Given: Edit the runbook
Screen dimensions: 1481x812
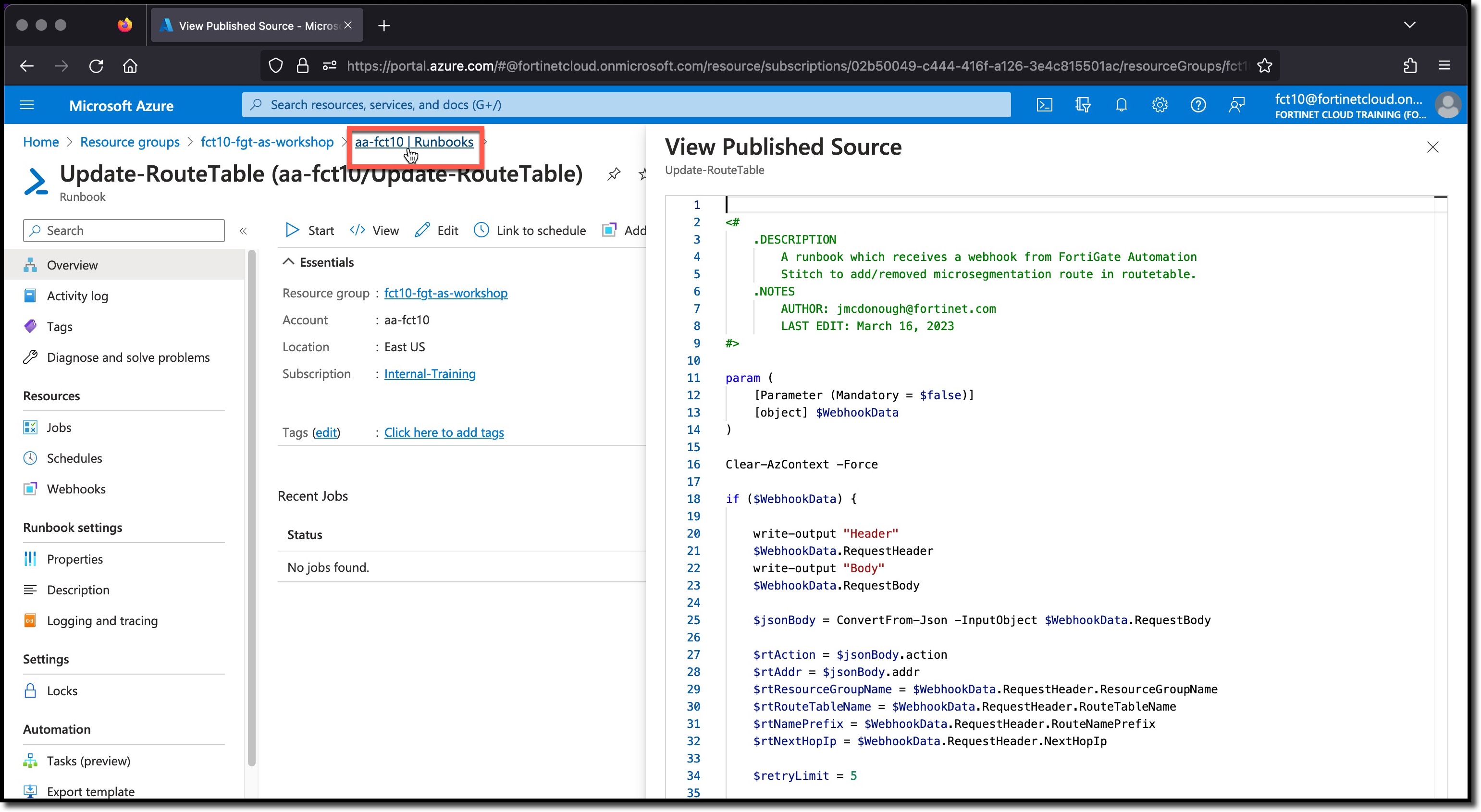Looking at the screenshot, I should [x=436, y=231].
